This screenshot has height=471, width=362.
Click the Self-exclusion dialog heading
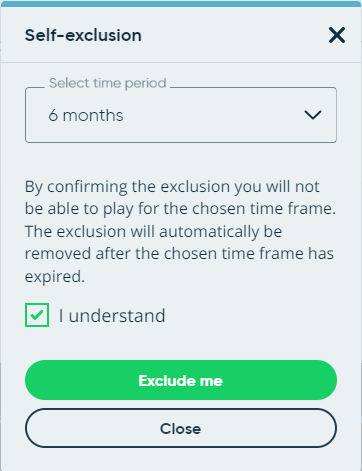(83, 35)
